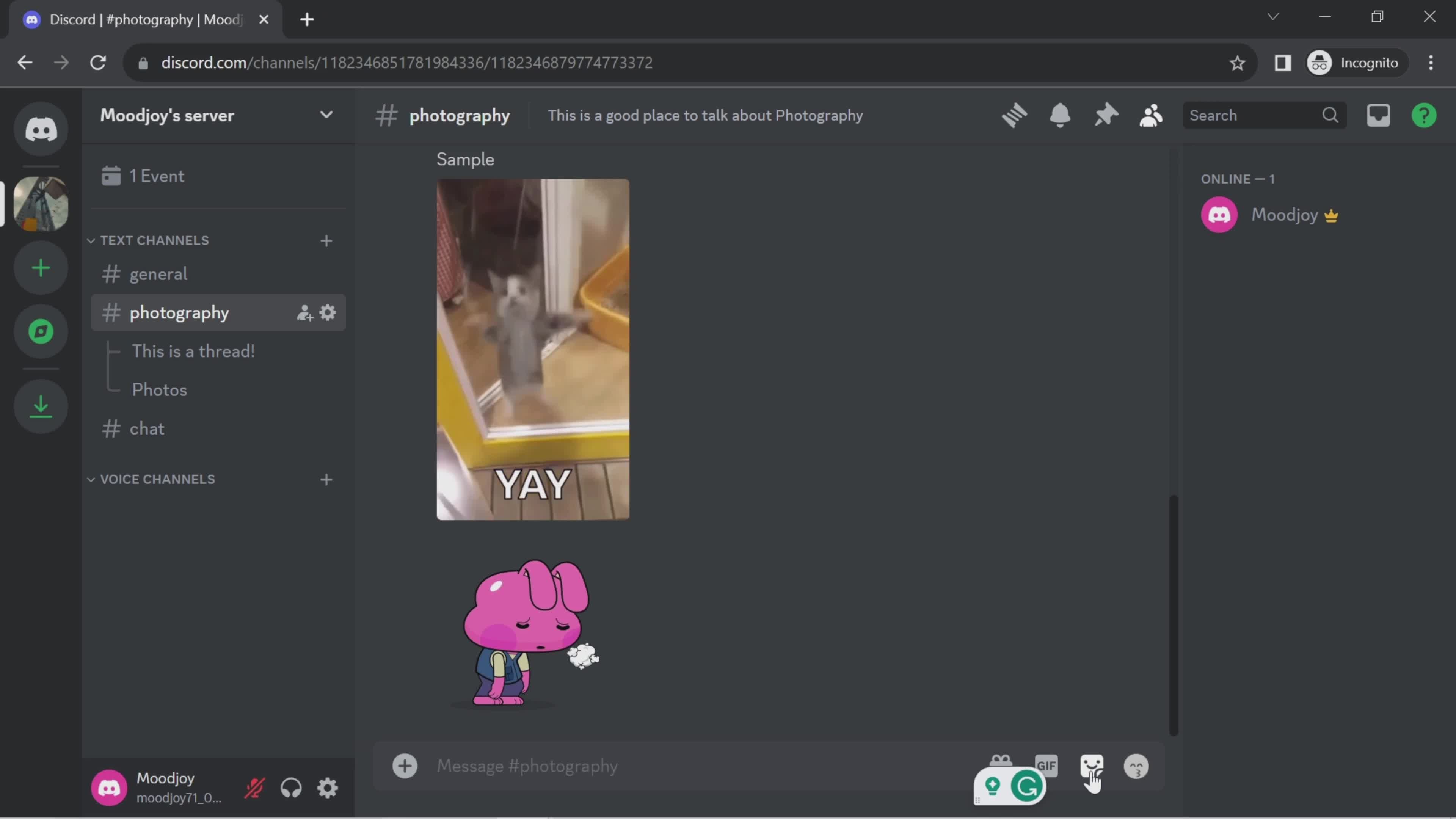Screen dimensions: 1456x819
Task: Click Download Apps arrow icon
Action: [41, 406]
